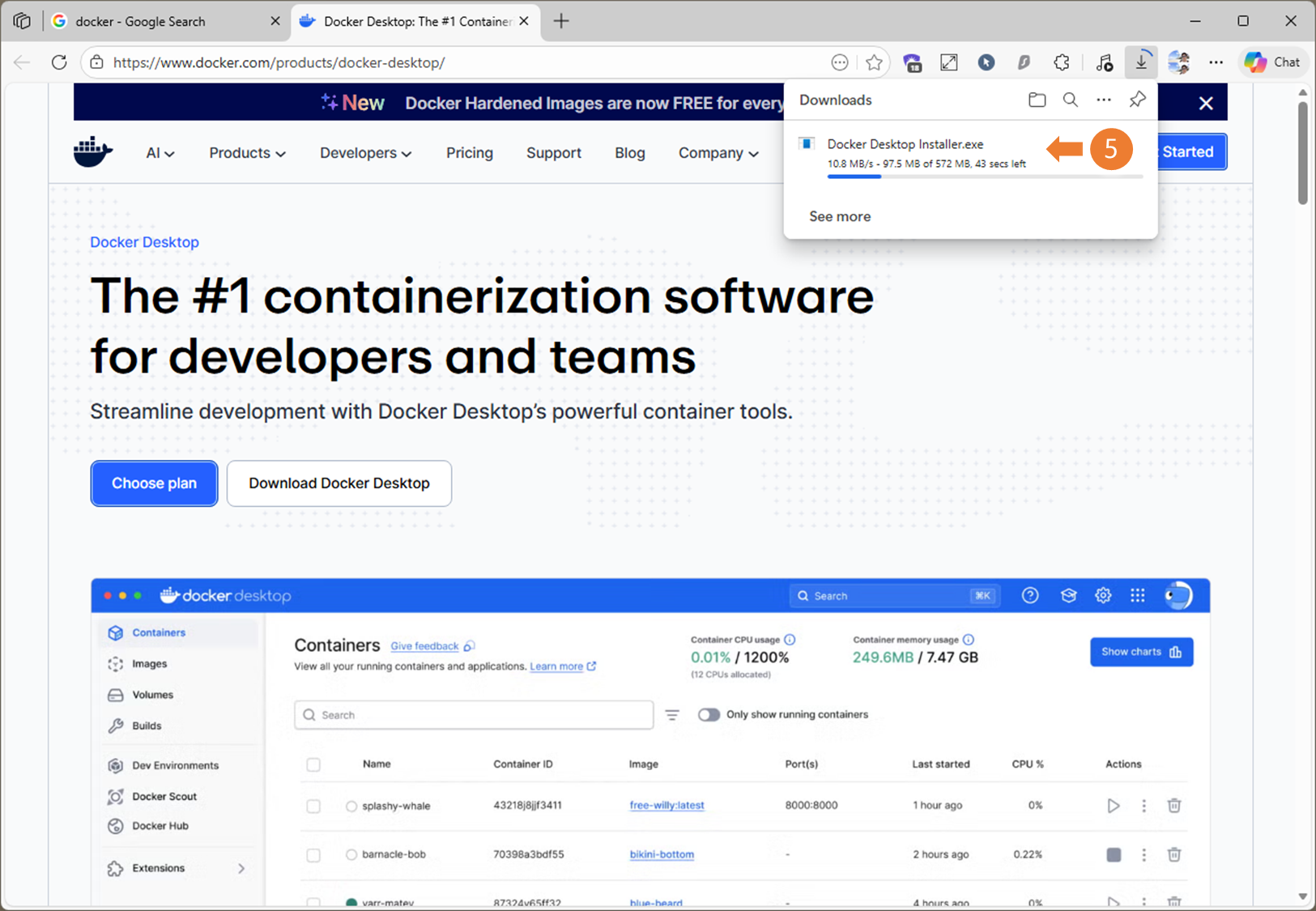
Task: Click the Downloads toolbar icon
Action: pyautogui.click(x=1141, y=62)
